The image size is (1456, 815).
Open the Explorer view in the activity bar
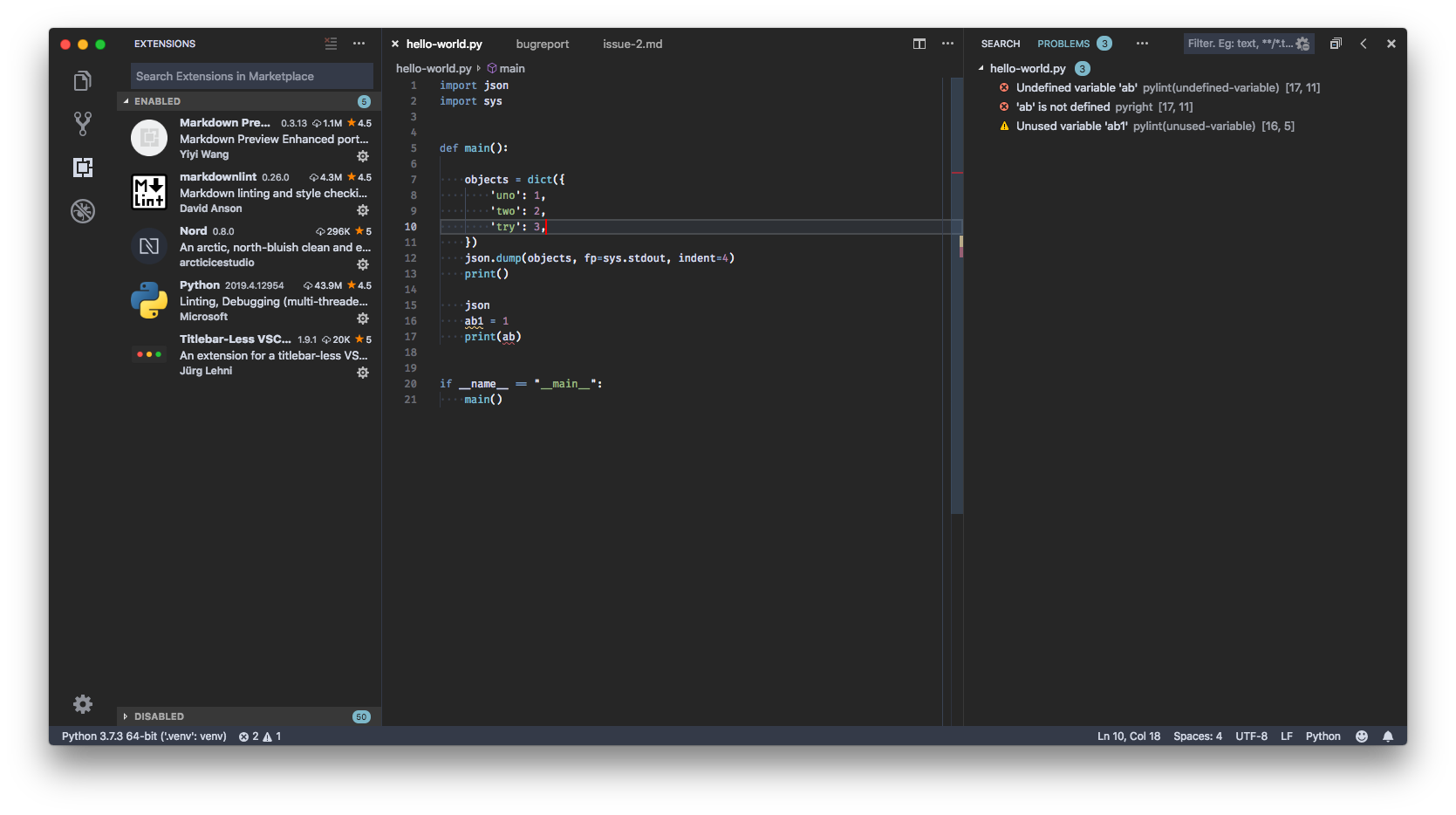click(x=82, y=80)
